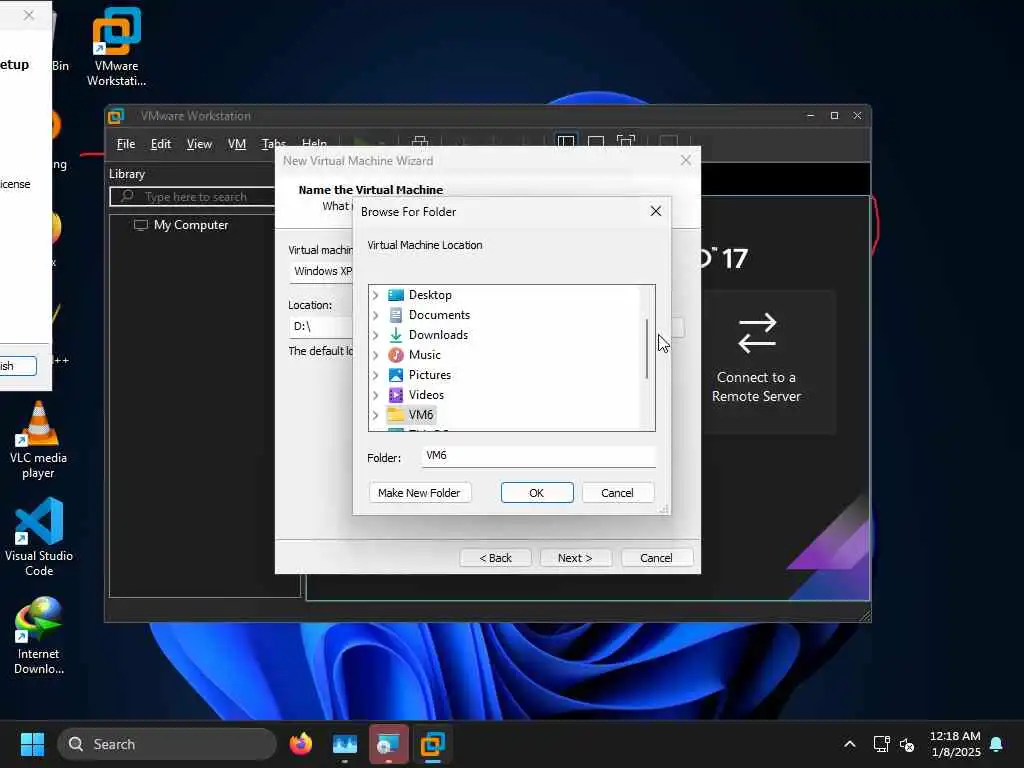Screen dimensions: 1024x768
Task: Expand the Documents folder node
Action: [376, 315]
